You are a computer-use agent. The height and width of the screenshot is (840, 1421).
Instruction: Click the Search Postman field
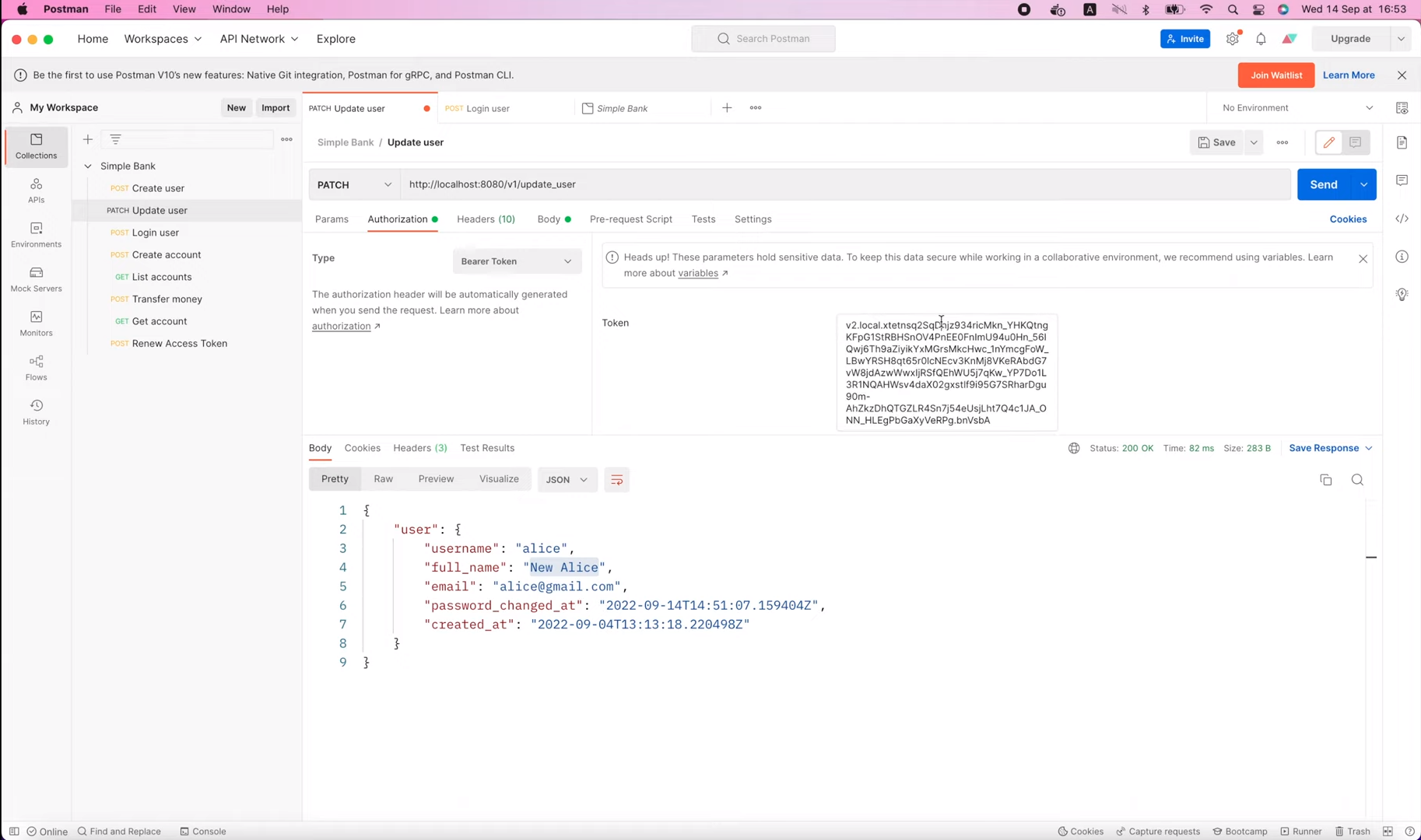pos(763,39)
